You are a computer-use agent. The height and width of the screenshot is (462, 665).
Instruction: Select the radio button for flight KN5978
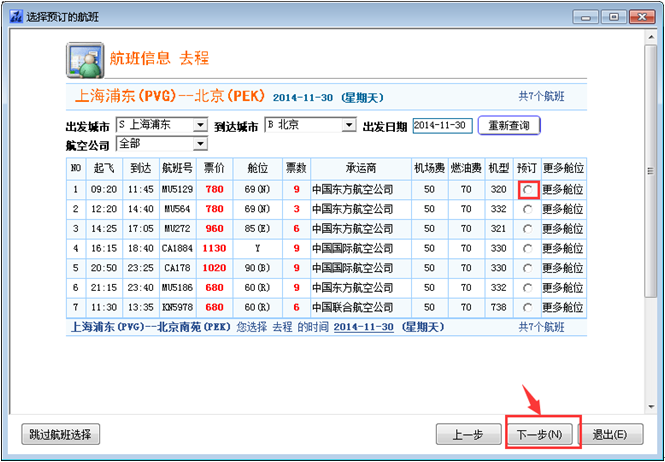click(x=528, y=308)
